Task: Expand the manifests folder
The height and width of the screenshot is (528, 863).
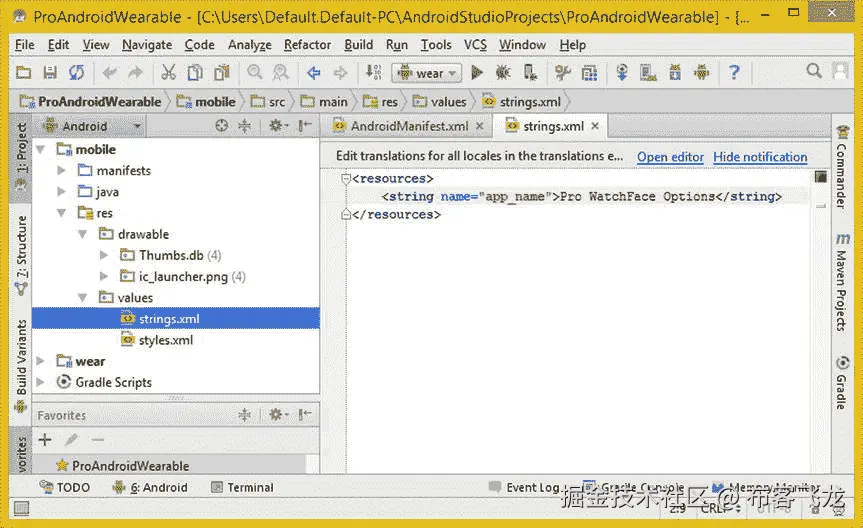Action: pos(62,171)
